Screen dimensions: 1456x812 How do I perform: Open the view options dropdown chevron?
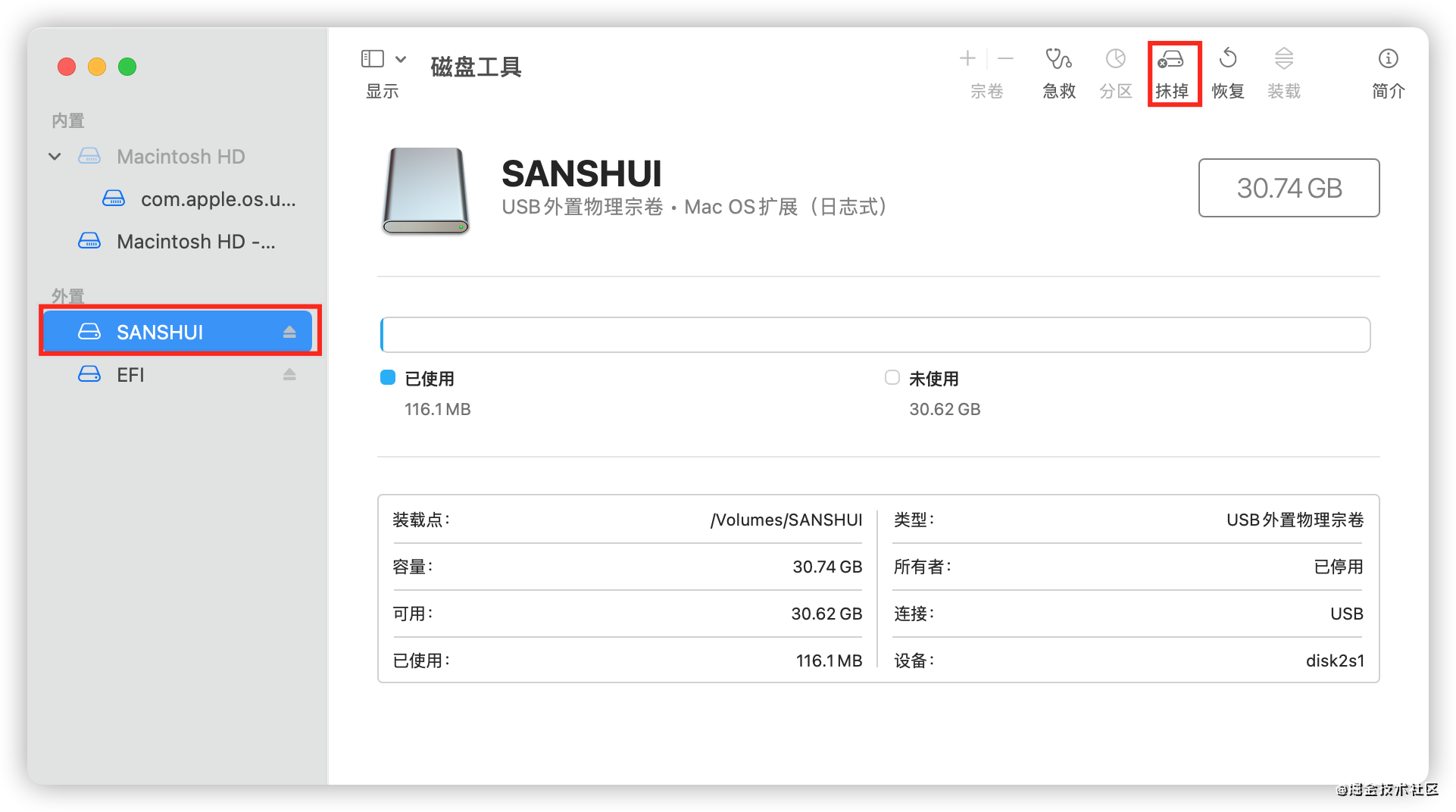click(401, 58)
